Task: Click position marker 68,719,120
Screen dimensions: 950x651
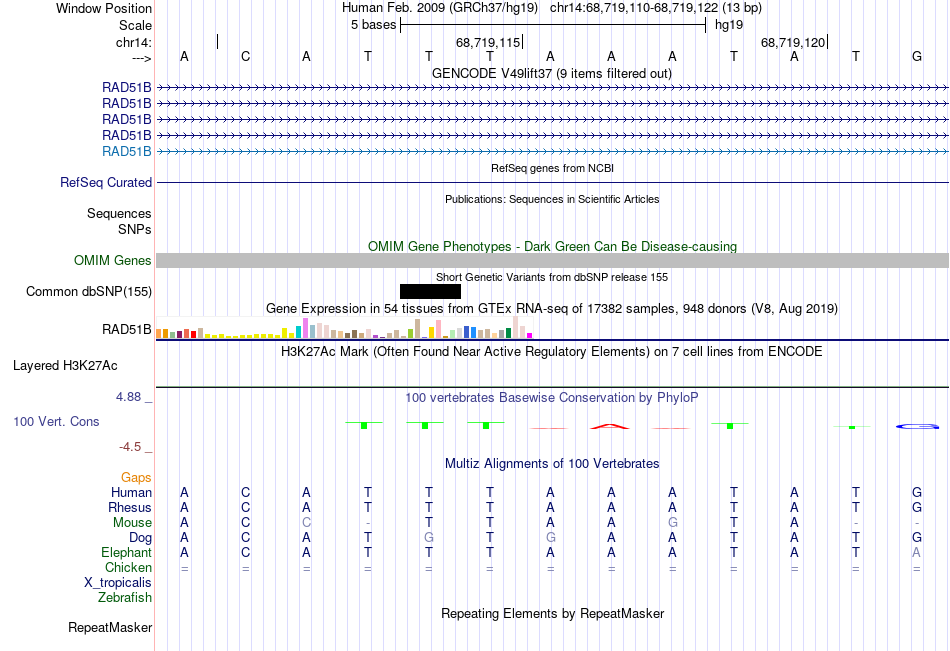Action: tap(794, 42)
